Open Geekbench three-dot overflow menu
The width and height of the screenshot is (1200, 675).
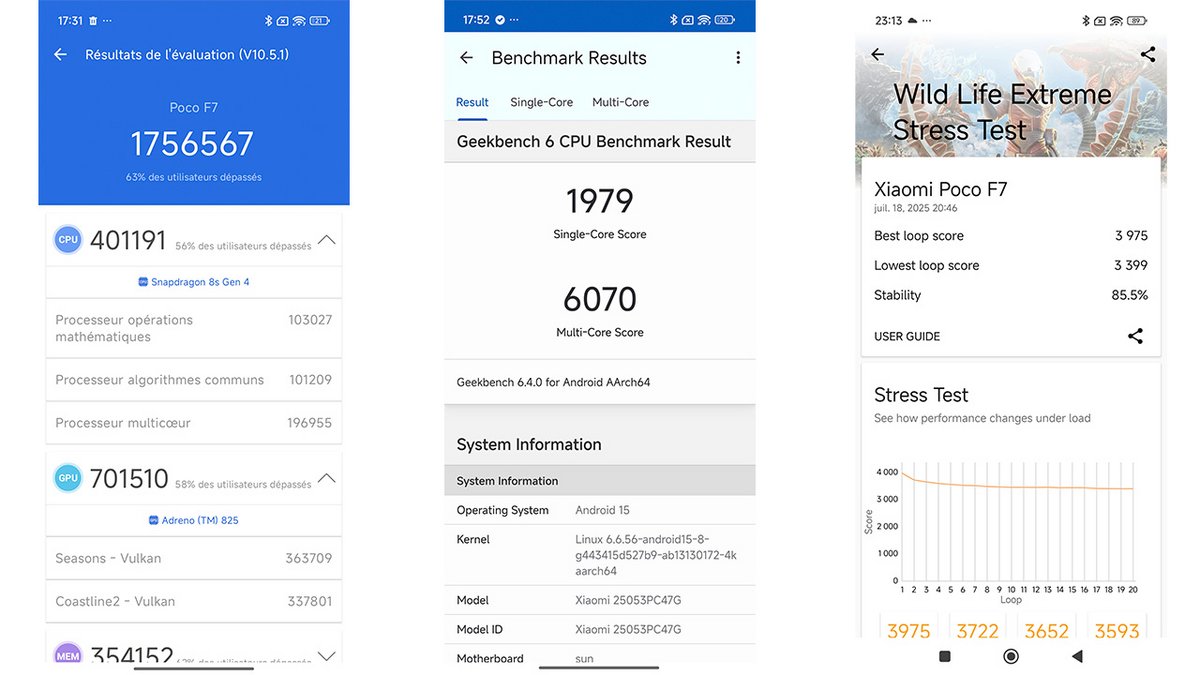click(738, 58)
